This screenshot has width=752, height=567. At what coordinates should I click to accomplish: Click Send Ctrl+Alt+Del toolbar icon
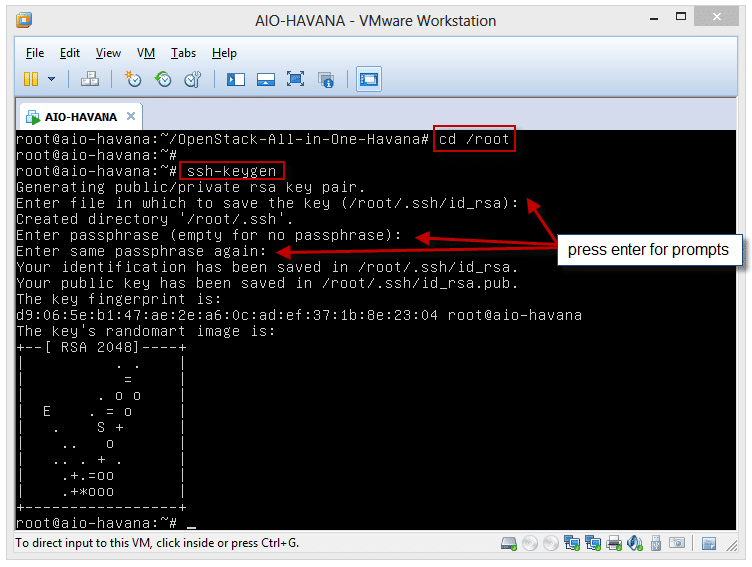click(x=89, y=79)
